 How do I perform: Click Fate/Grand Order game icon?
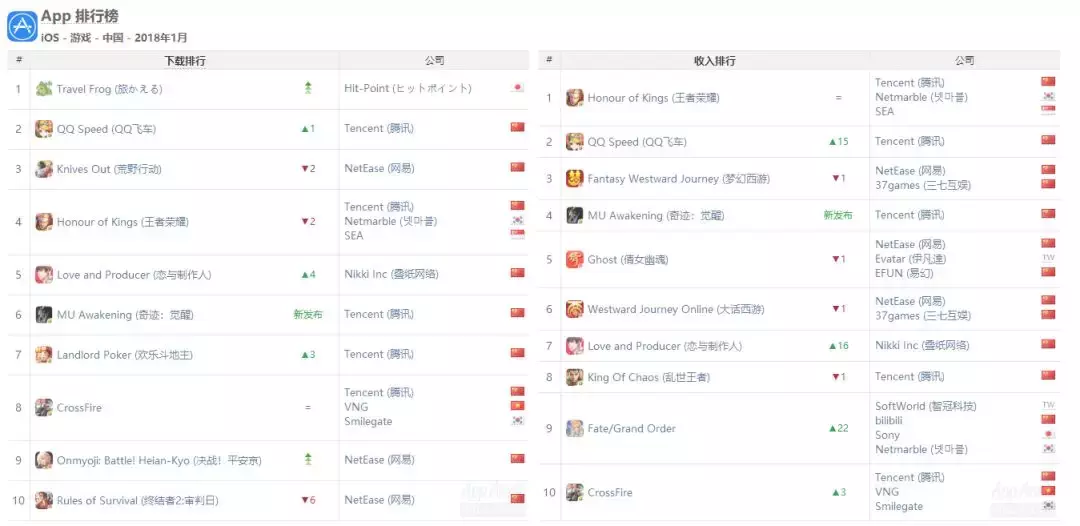574,428
